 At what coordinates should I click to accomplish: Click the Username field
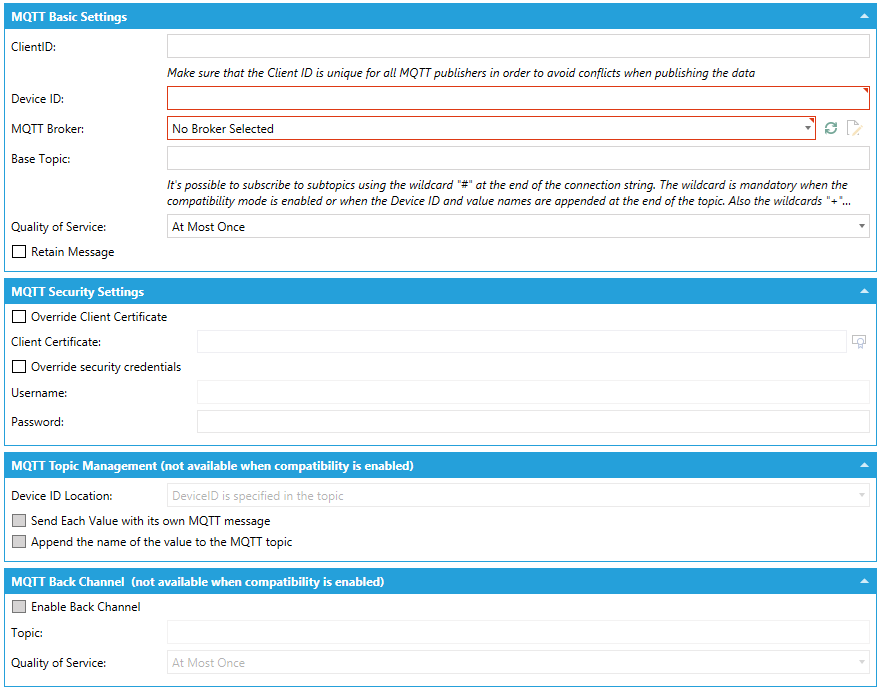[532, 393]
